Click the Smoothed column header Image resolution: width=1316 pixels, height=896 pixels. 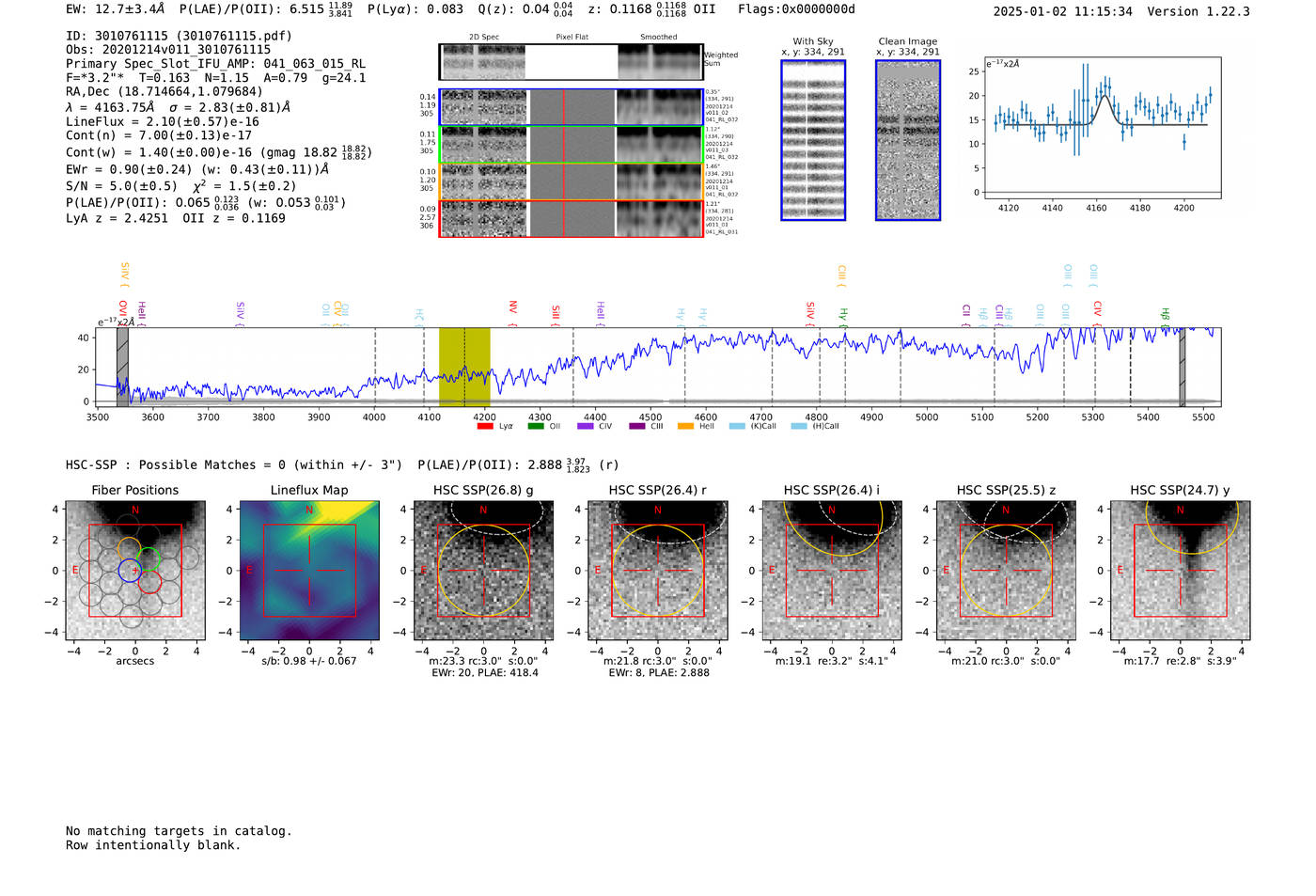[x=658, y=38]
